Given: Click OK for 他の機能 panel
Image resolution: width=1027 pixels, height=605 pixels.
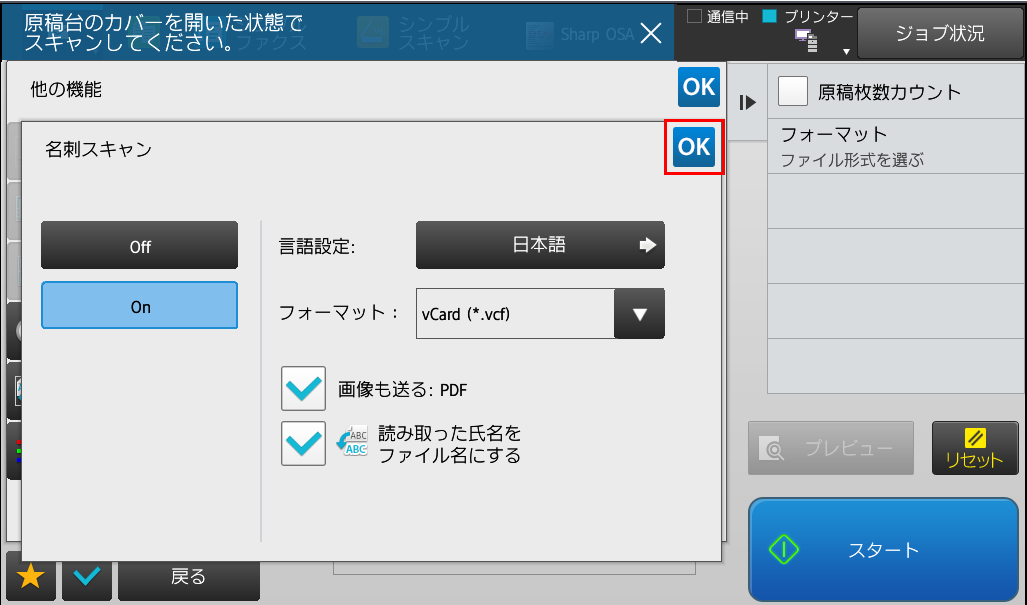Looking at the screenshot, I should [x=699, y=86].
